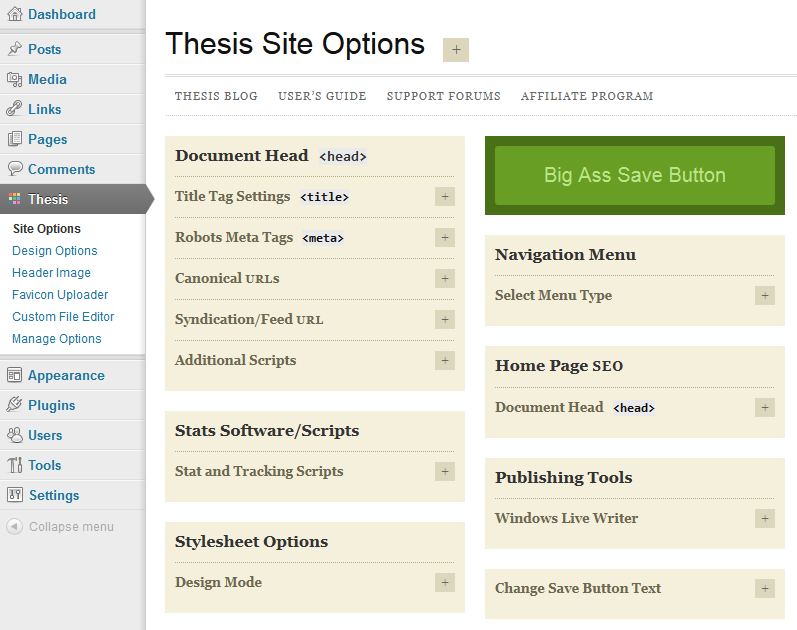Expand Change Save Button Text section

765,589
